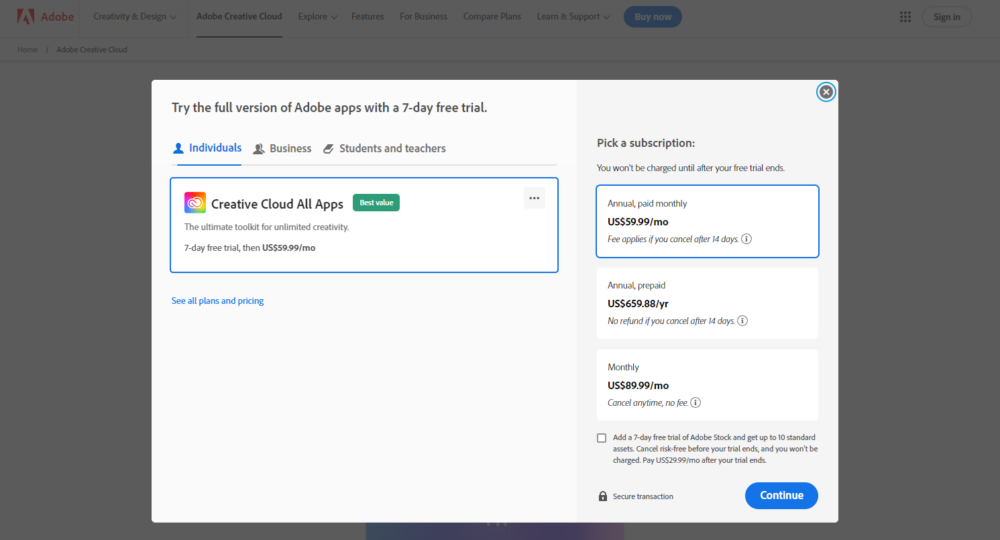Click the Best value badge
Screen dimensions: 1000x540
pos(376,203)
